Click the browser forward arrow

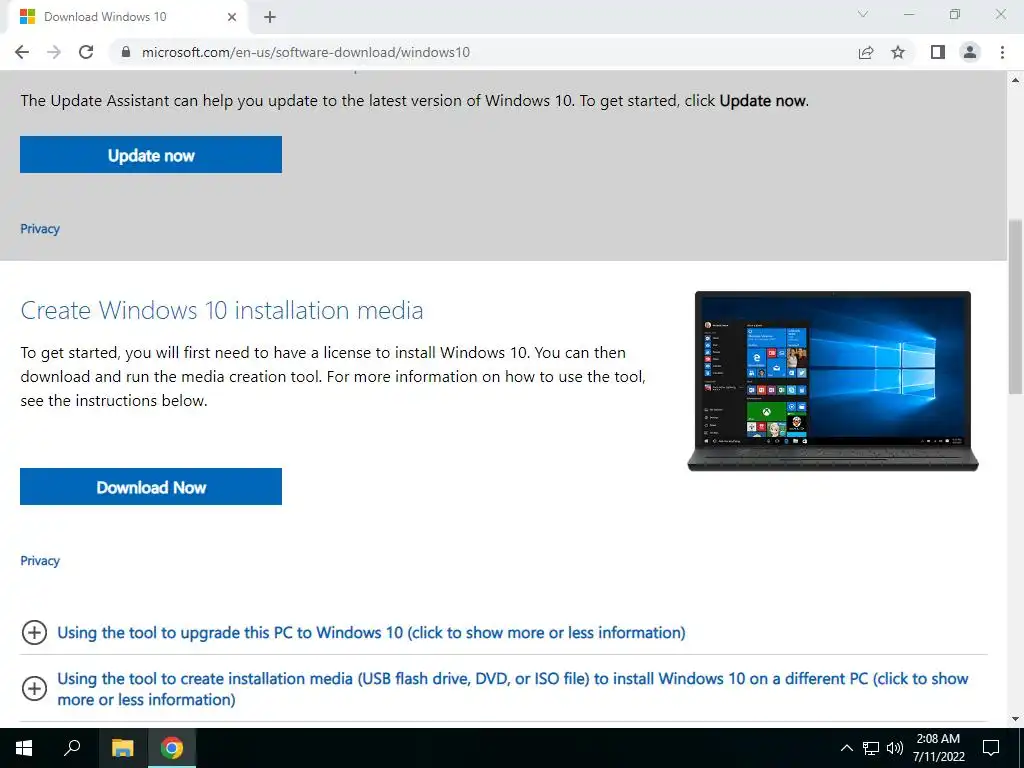(x=54, y=52)
